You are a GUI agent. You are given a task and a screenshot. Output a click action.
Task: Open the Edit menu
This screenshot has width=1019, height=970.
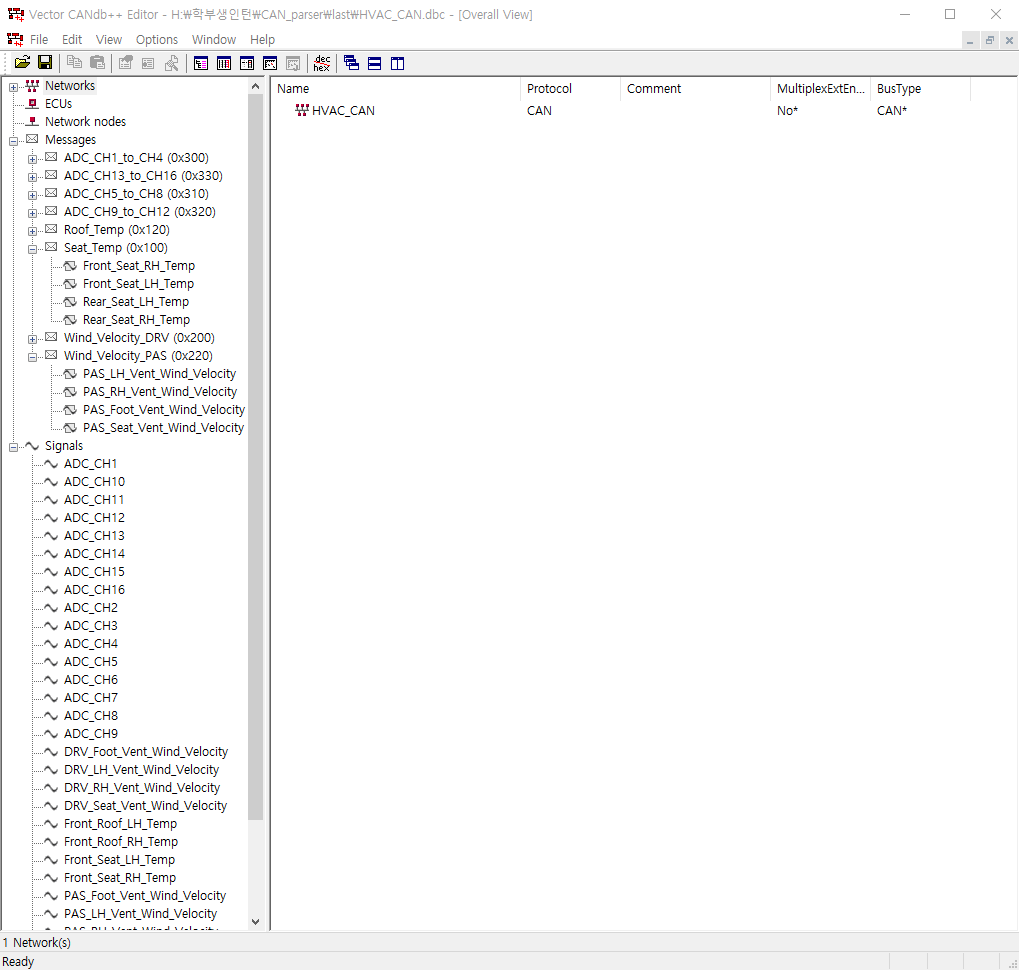pos(72,40)
